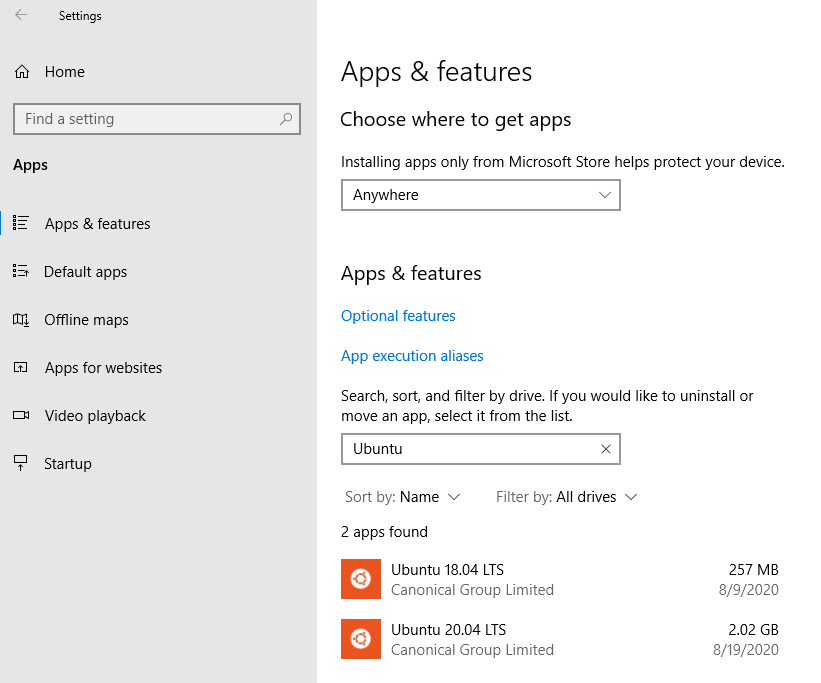Focus the Find a setting box
821x683 pixels.
pos(157,119)
